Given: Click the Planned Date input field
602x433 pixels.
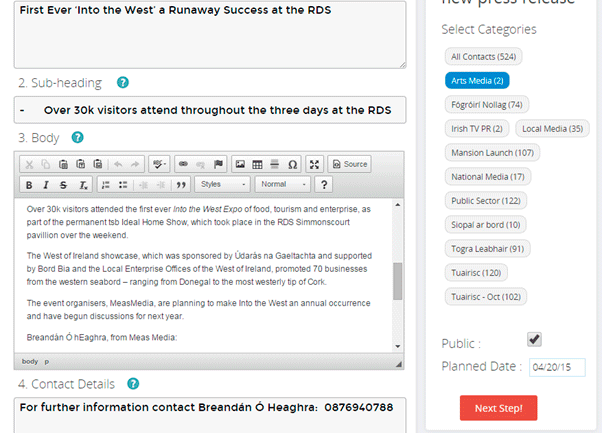Looking at the screenshot, I should click(556, 367).
